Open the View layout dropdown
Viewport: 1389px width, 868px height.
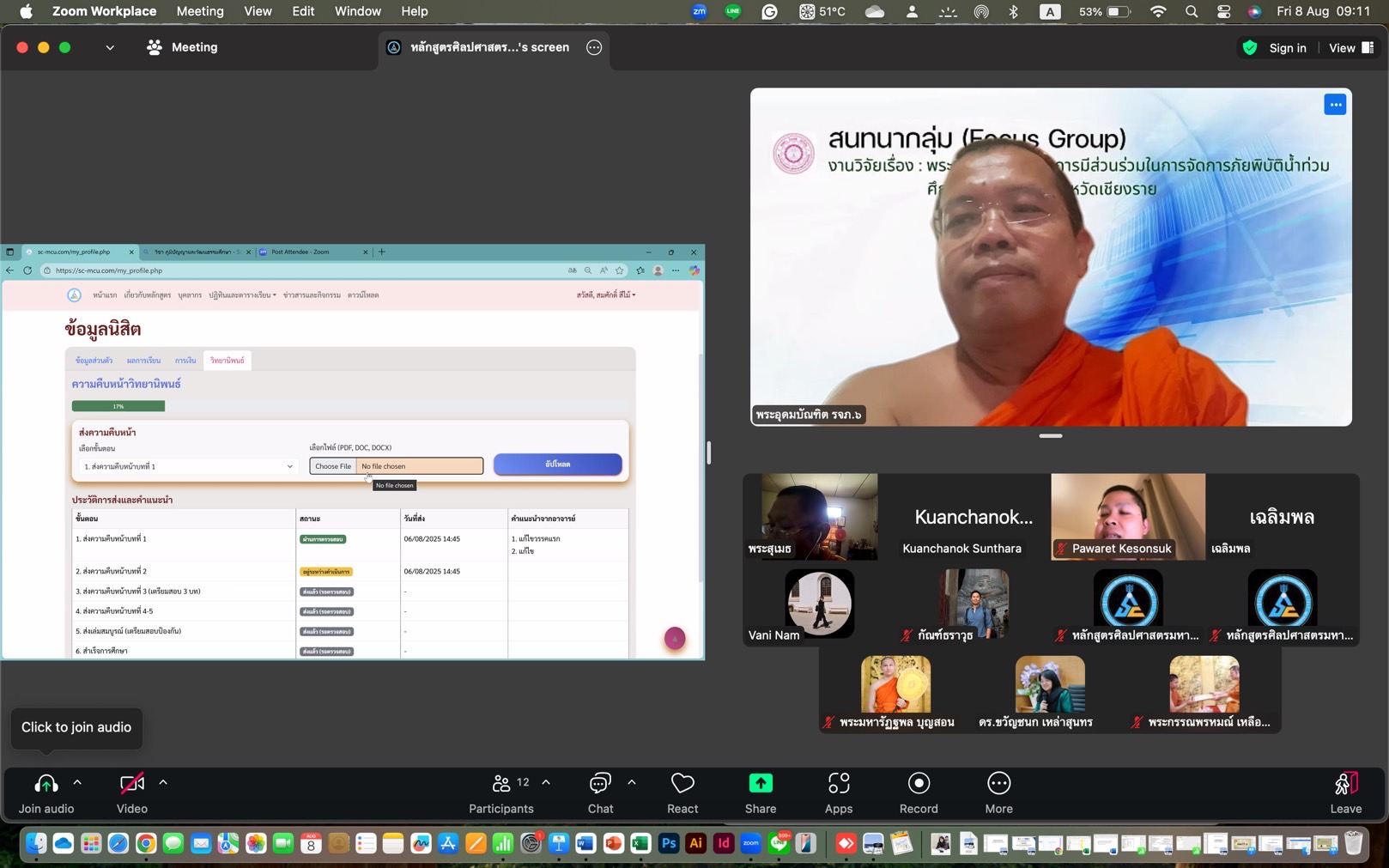(1351, 48)
